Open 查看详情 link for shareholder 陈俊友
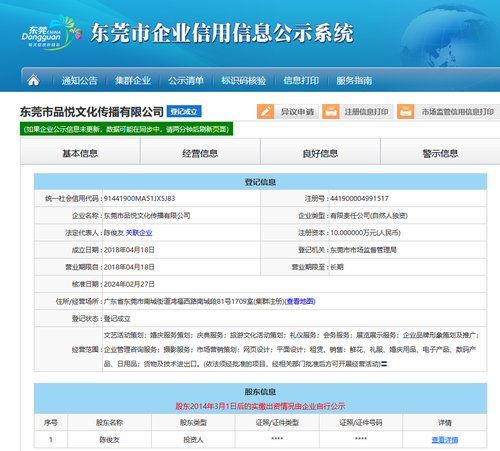Viewport: 500px width, 451px height. (x=445, y=440)
